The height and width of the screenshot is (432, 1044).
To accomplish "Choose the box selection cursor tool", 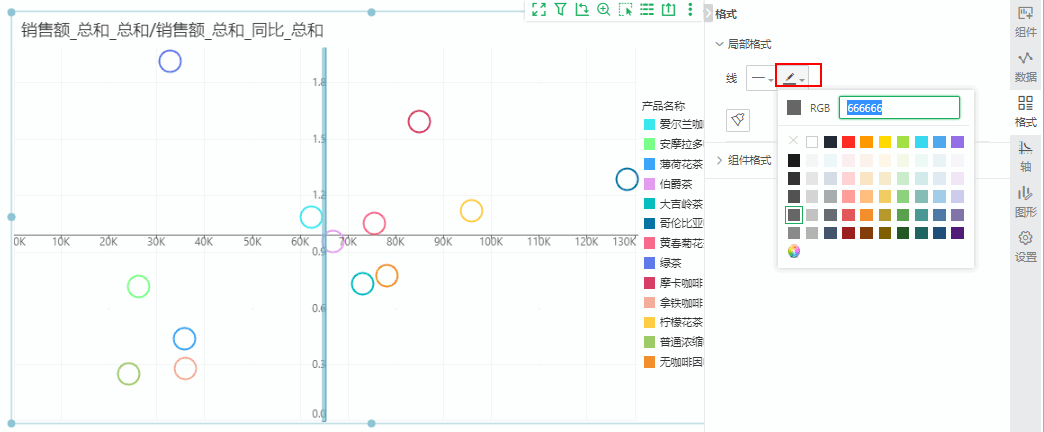I will [x=626, y=9].
